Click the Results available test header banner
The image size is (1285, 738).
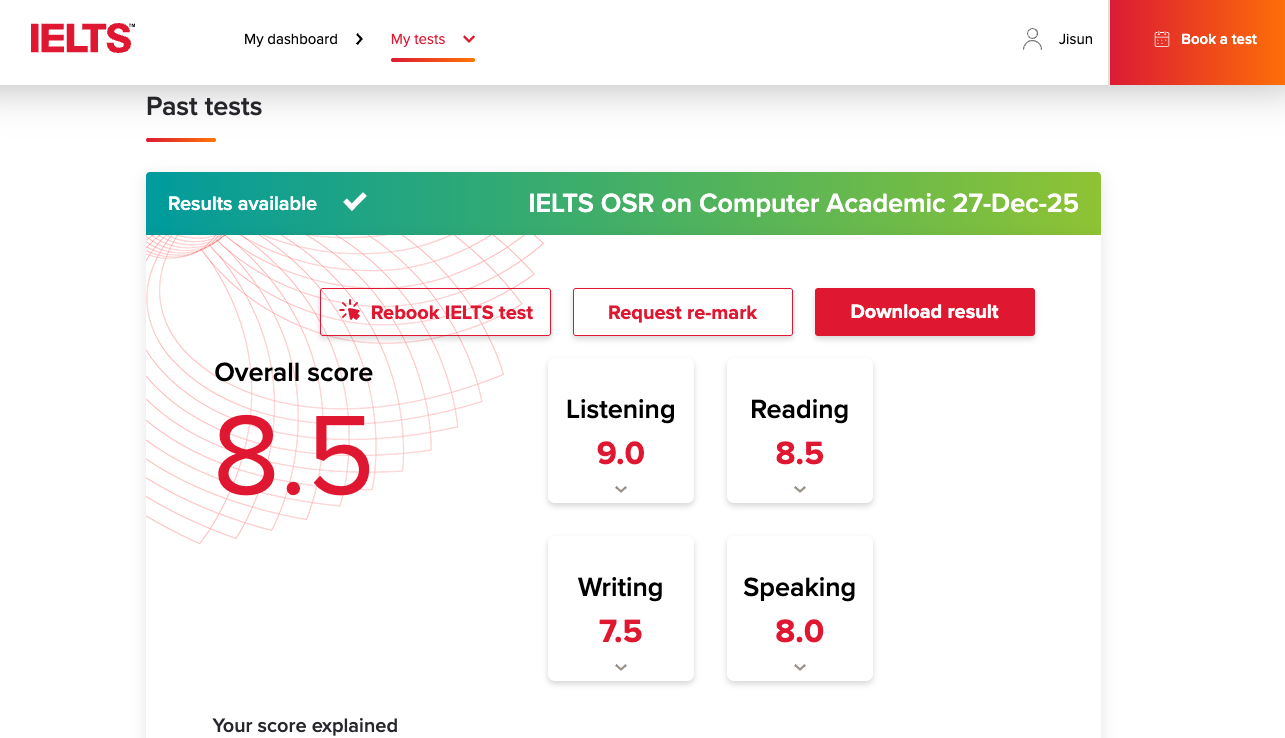[x=623, y=204]
